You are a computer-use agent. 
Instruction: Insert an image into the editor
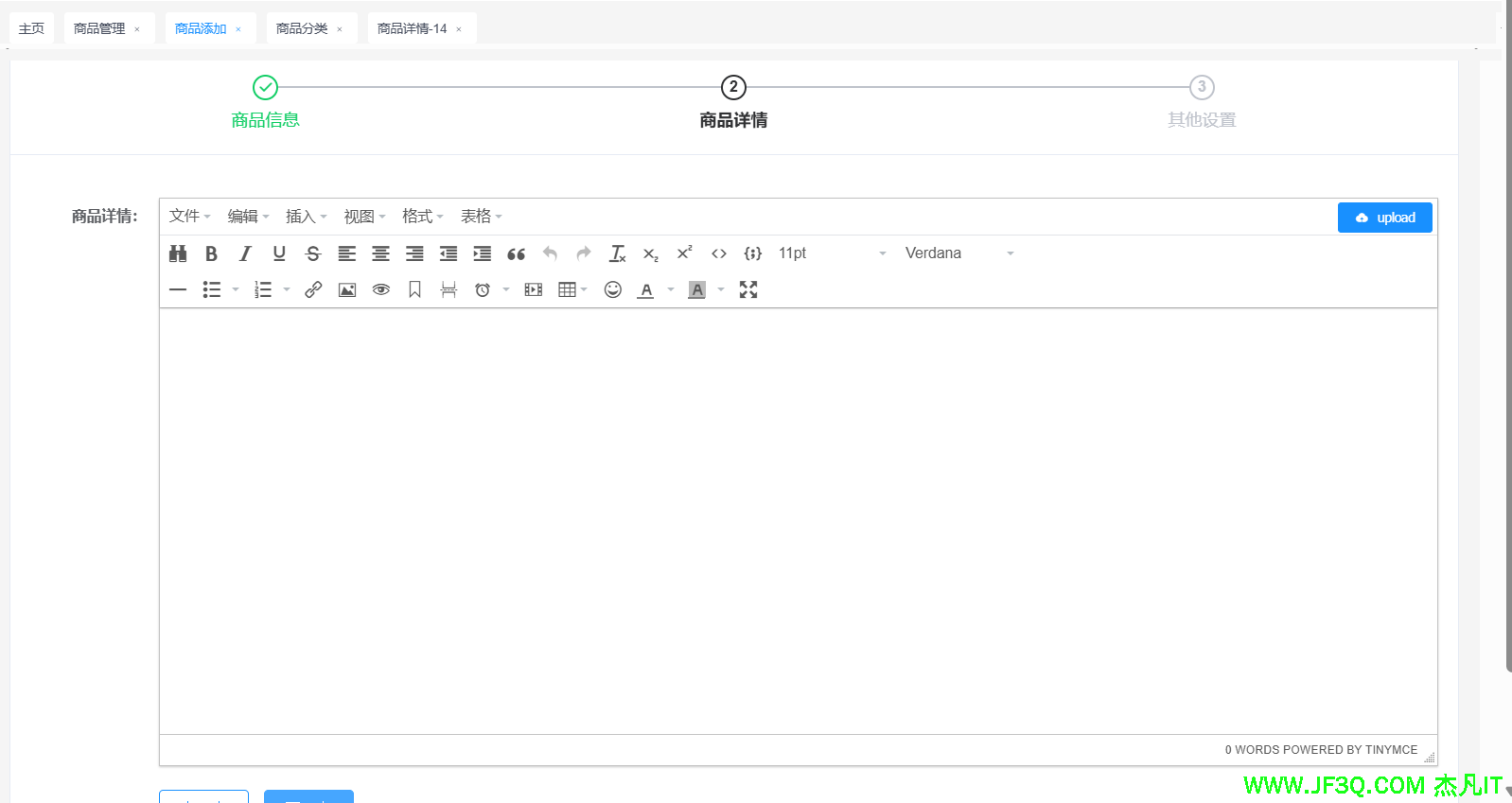tap(347, 290)
